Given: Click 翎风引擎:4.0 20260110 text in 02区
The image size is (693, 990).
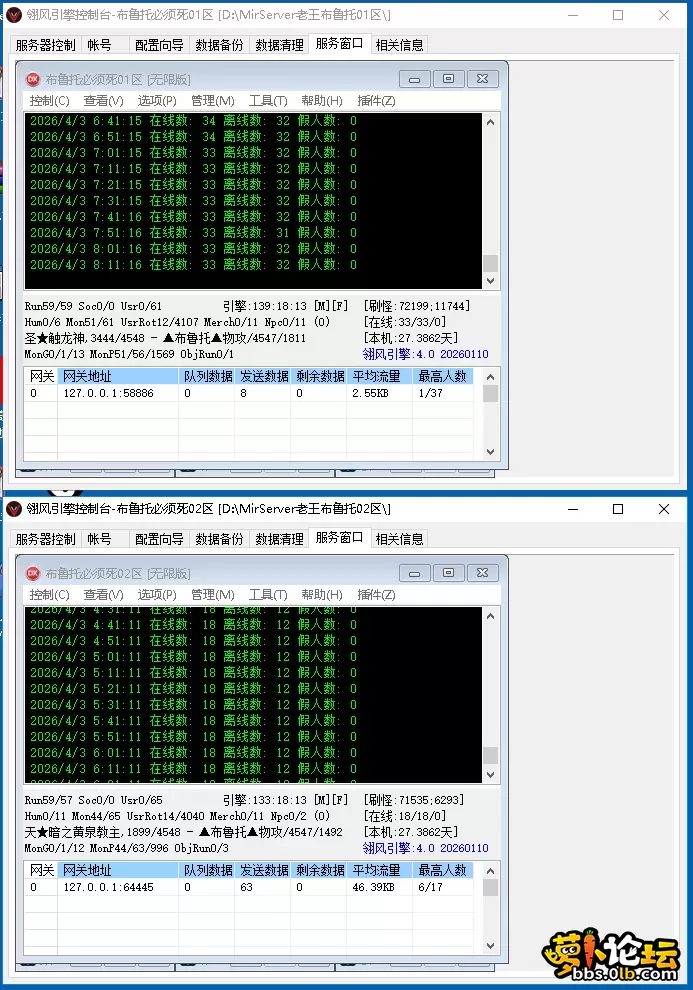Looking at the screenshot, I should pyautogui.click(x=425, y=848).
